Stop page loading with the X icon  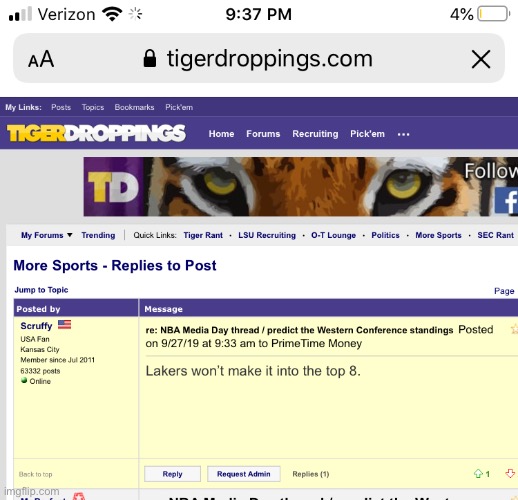pos(481,59)
